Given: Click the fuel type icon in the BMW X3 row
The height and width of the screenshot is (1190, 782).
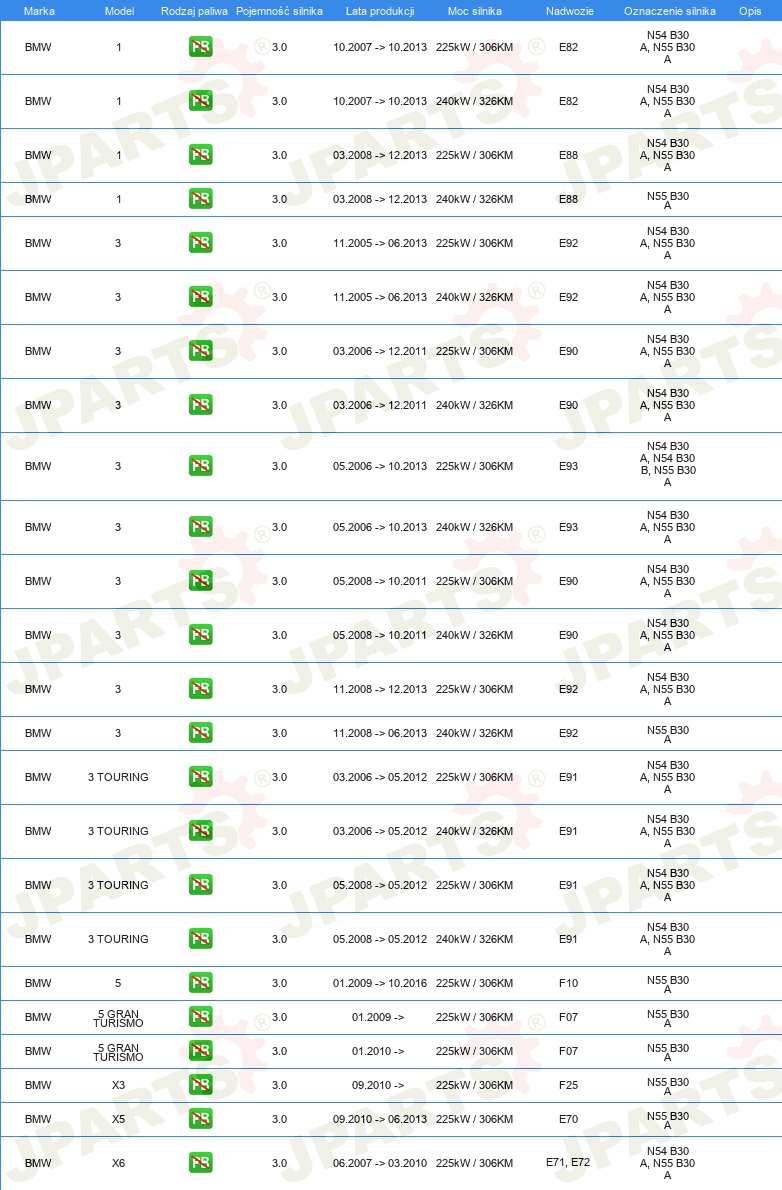Looking at the screenshot, I should coord(200,1085).
